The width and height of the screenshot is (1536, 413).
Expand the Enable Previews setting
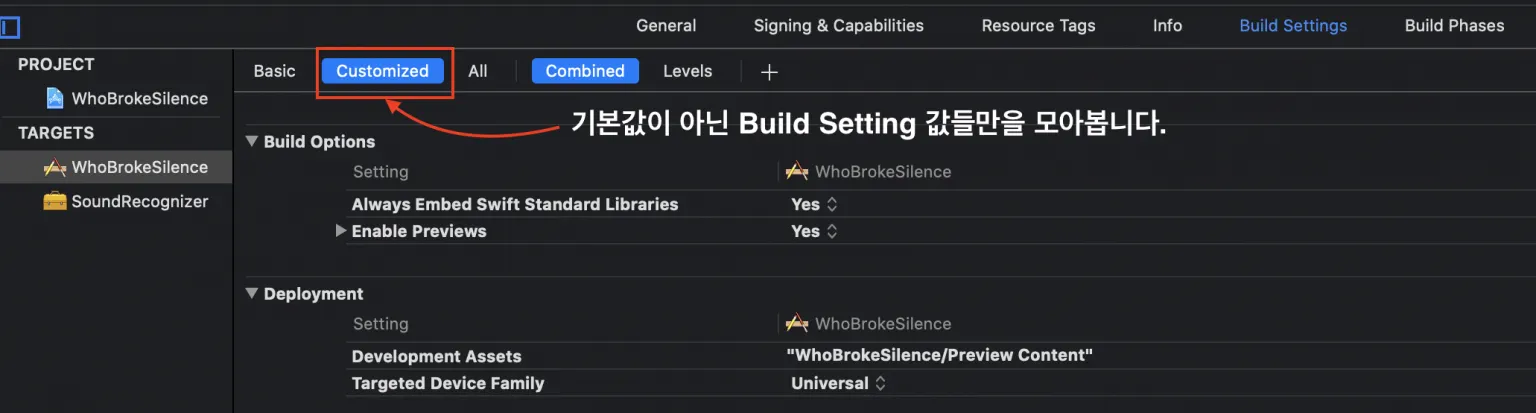341,231
